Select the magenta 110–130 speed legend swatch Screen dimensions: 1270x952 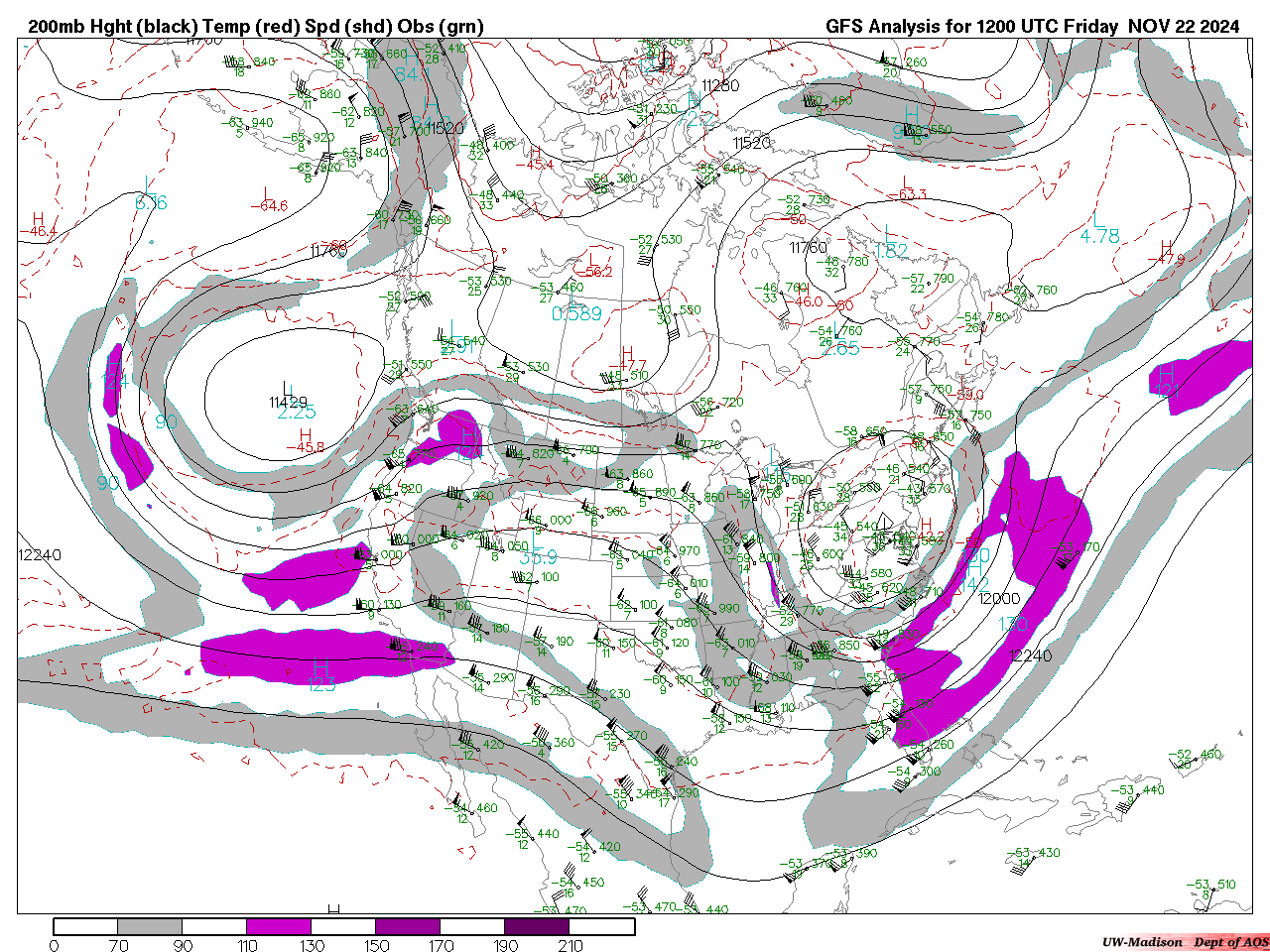(279, 926)
